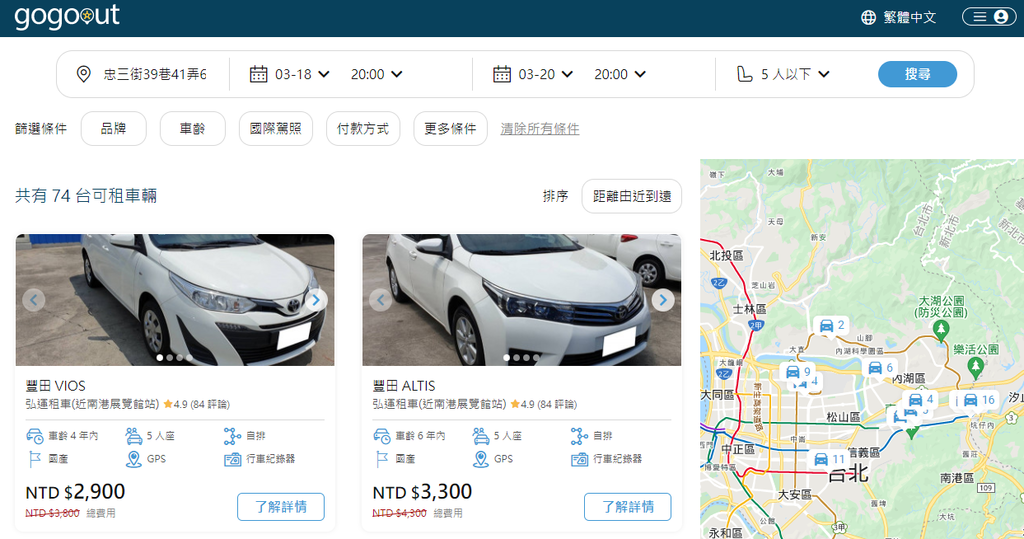Select the map car marker labeled 6
Screen dimensions: 1024x539
(x=880, y=368)
